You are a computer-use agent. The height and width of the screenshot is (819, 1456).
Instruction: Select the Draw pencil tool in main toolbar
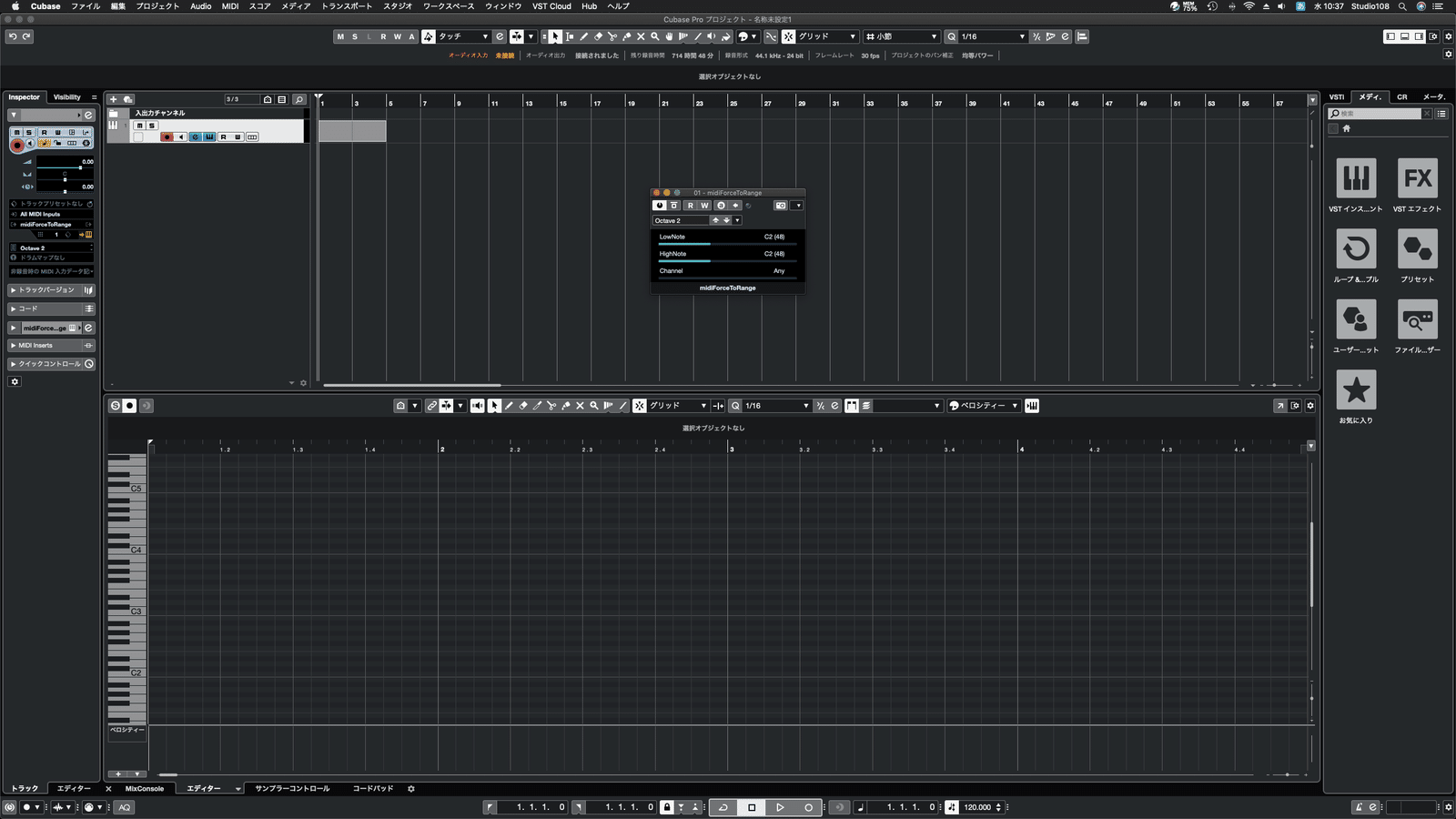click(x=583, y=36)
